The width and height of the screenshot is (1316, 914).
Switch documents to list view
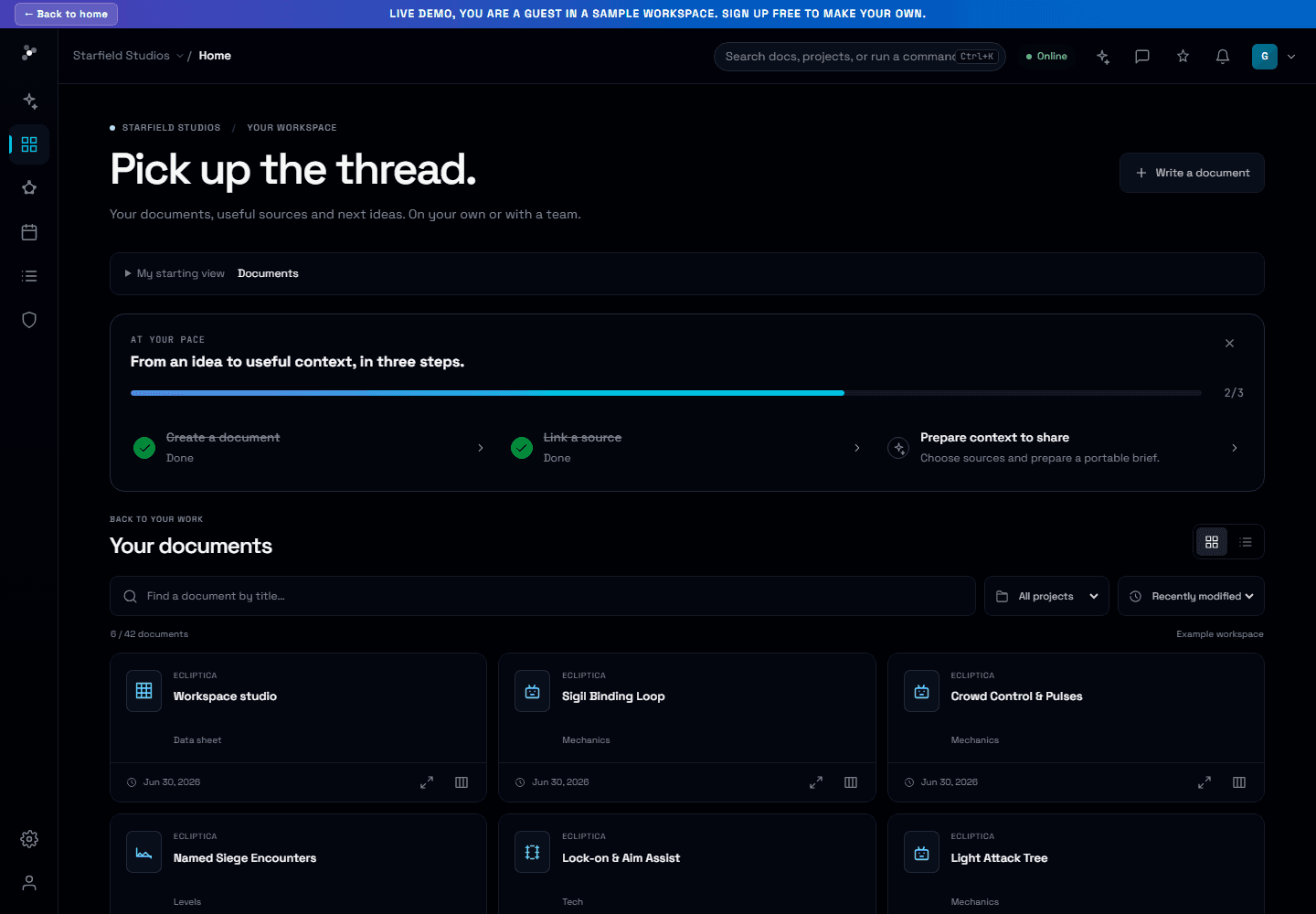tap(1246, 542)
